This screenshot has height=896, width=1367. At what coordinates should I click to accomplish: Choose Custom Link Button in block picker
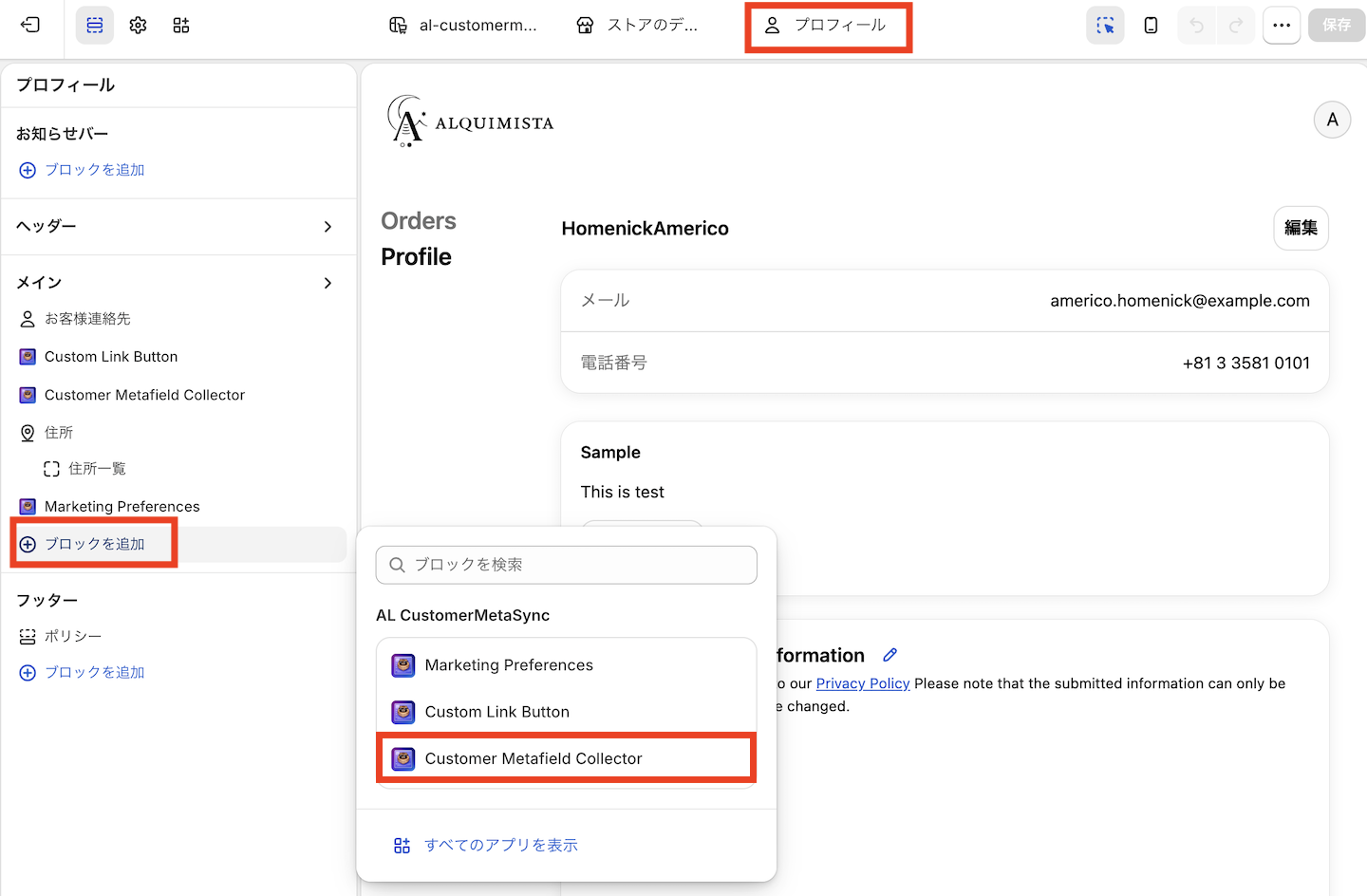tap(567, 712)
